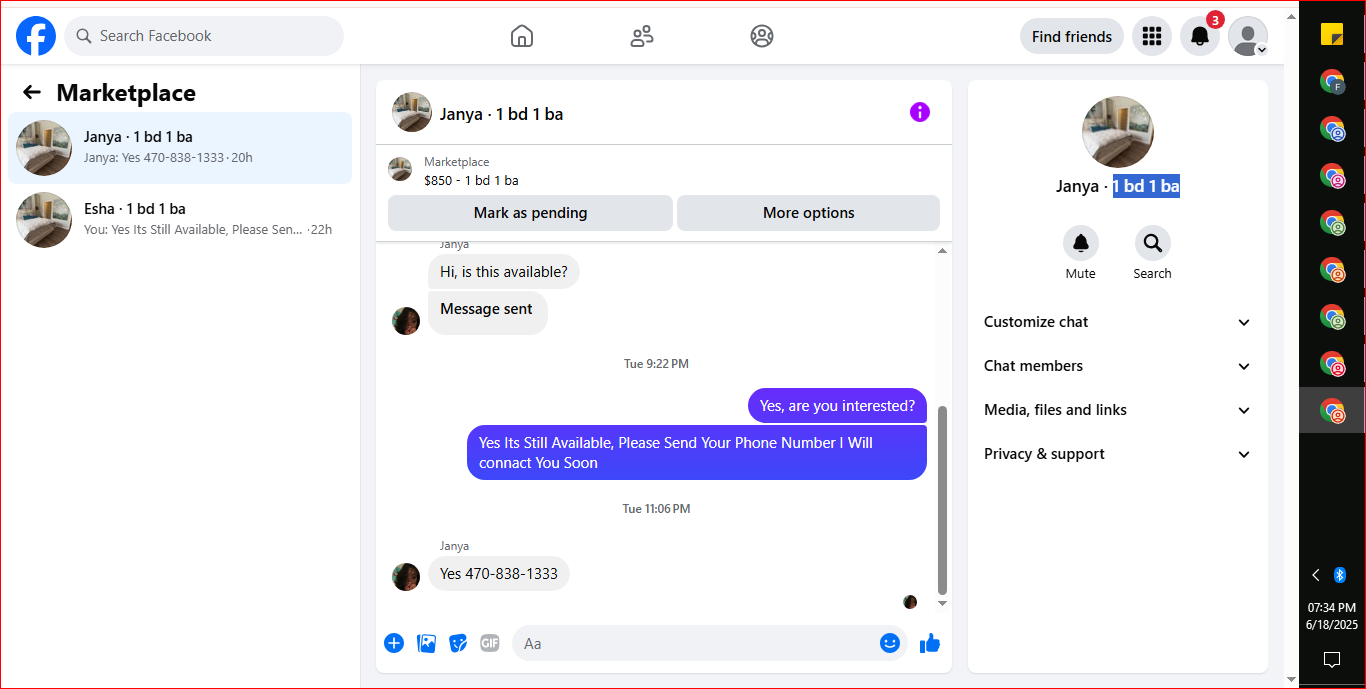Screen dimensions: 1366x689
Task: Click the active Chrome taskbar icon
Action: [x=1331, y=410]
